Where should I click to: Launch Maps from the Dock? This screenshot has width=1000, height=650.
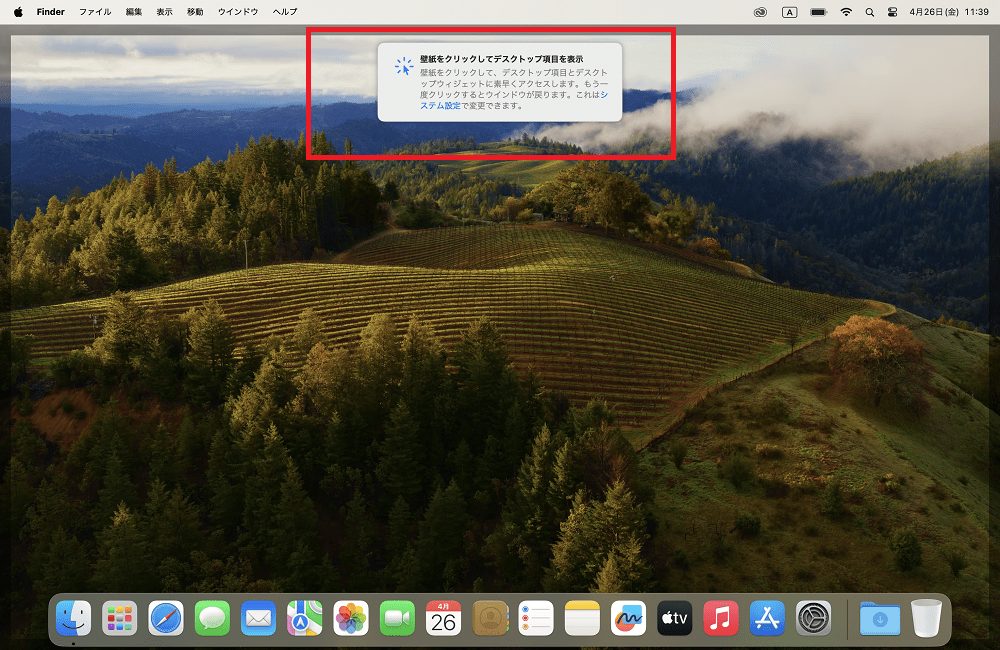point(305,618)
